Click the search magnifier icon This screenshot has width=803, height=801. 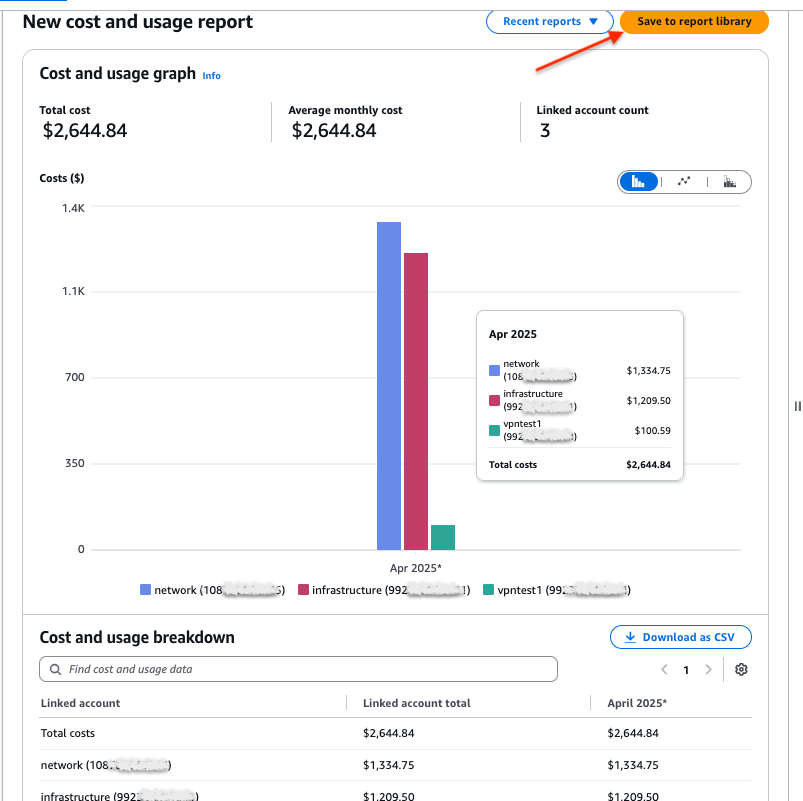(x=55, y=669)
